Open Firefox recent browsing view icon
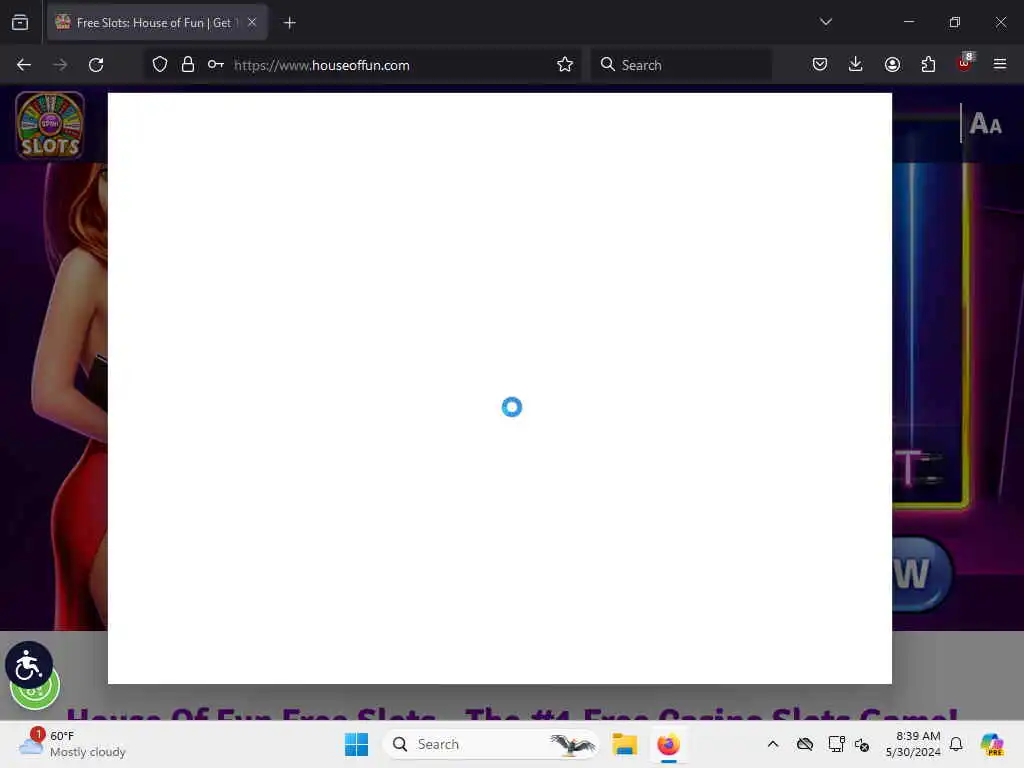The height and width of the screenshot is (768, 1024). coord(20,23)
